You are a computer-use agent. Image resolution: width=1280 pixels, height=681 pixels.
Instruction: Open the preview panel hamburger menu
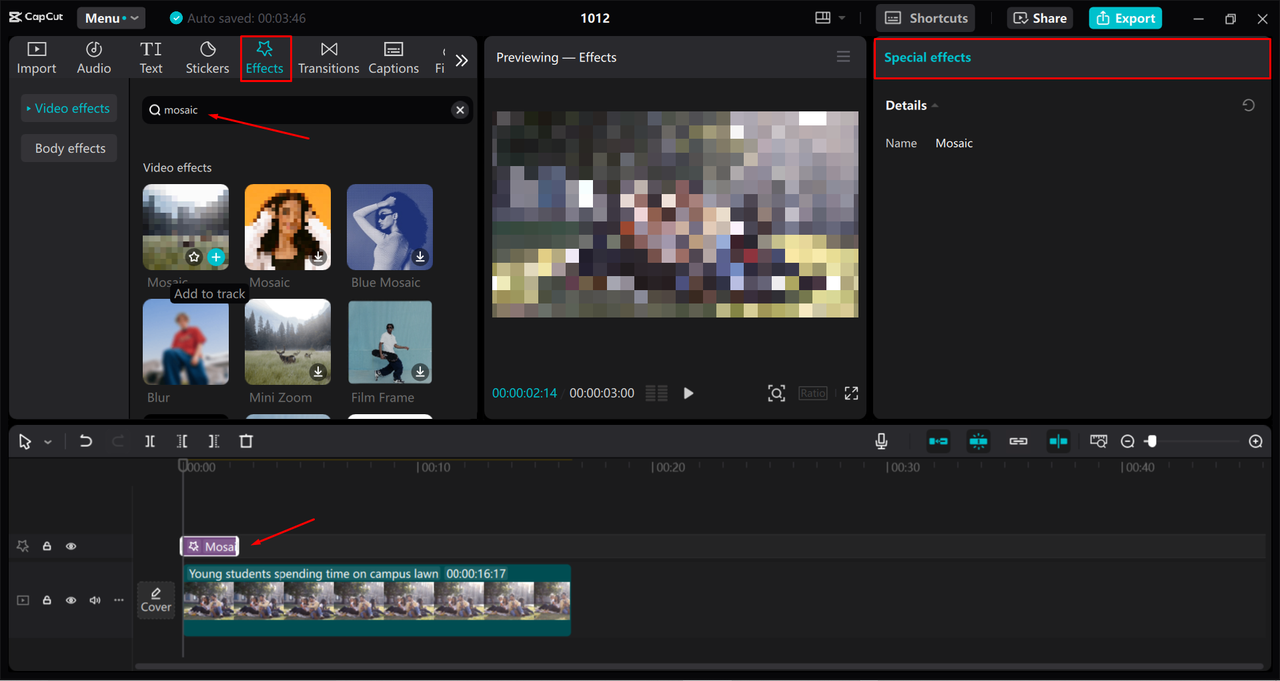[843, 57]
